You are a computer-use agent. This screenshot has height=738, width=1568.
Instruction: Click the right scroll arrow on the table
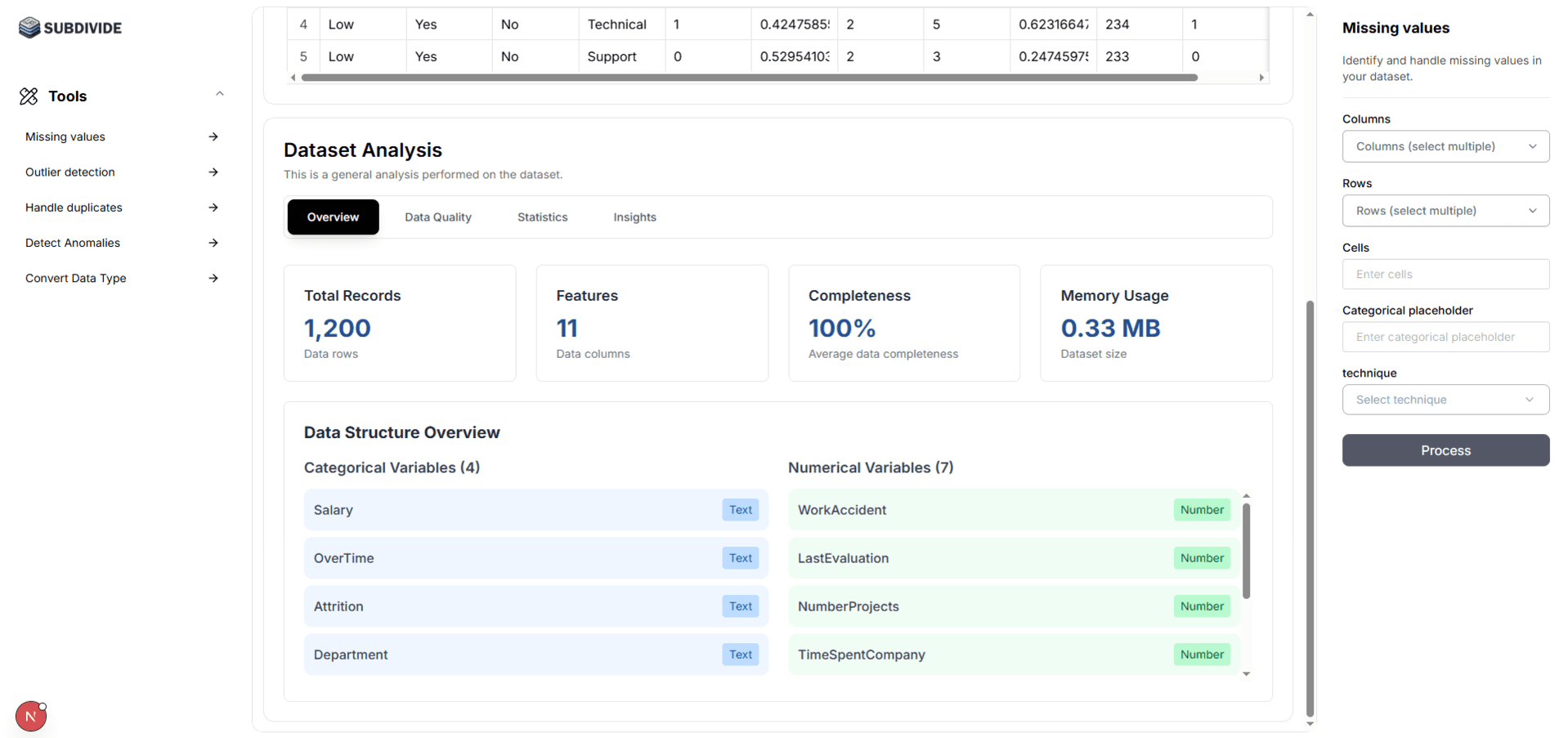1261,77
